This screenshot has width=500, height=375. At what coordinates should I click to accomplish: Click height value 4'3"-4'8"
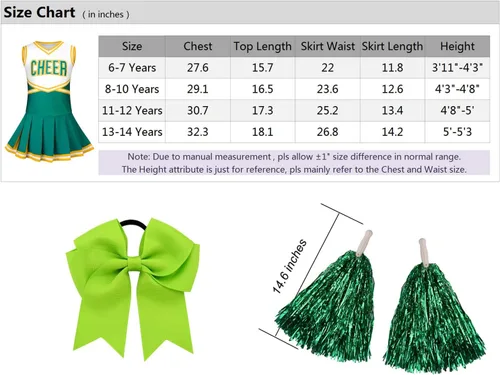457,89
